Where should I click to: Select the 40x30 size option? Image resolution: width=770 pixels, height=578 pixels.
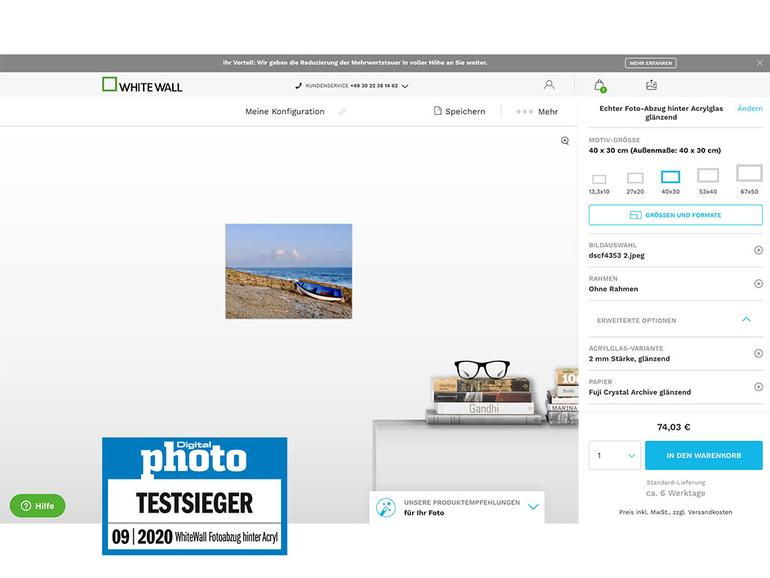(x=670, y=182)
